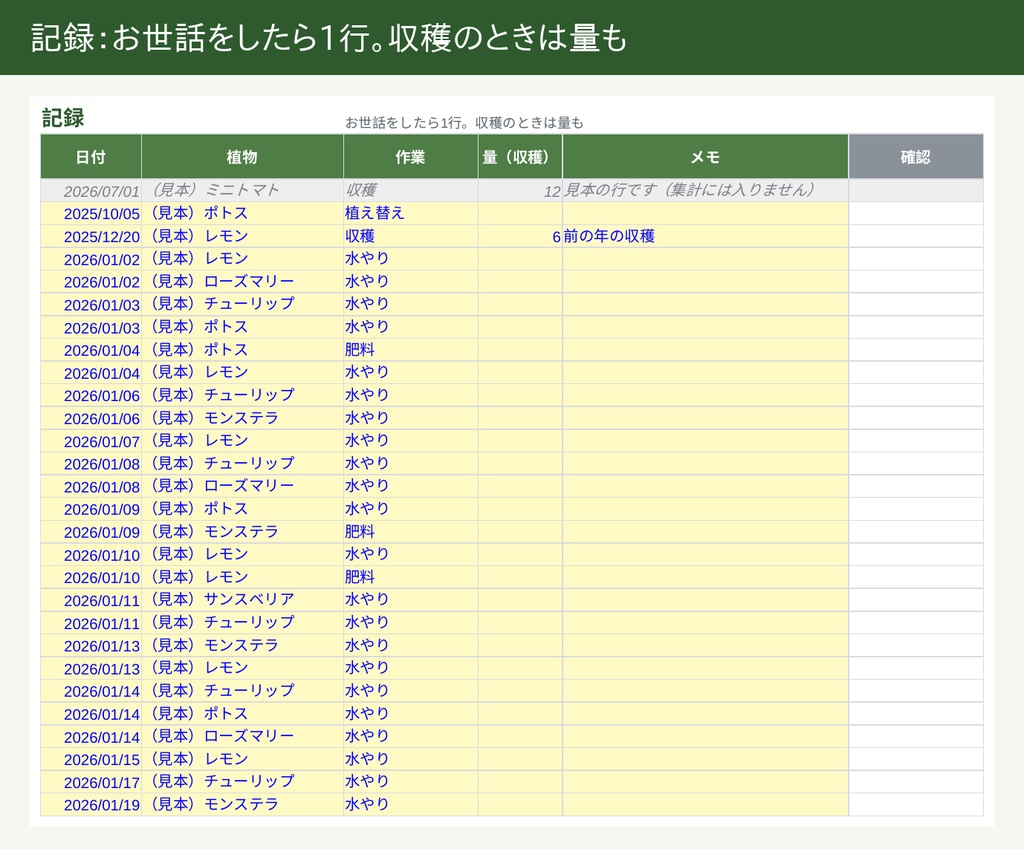Click the empty 確認 cell in the 2025/10/05 row
This screenshot has width=1024, height=849.
tap(916, 214)
